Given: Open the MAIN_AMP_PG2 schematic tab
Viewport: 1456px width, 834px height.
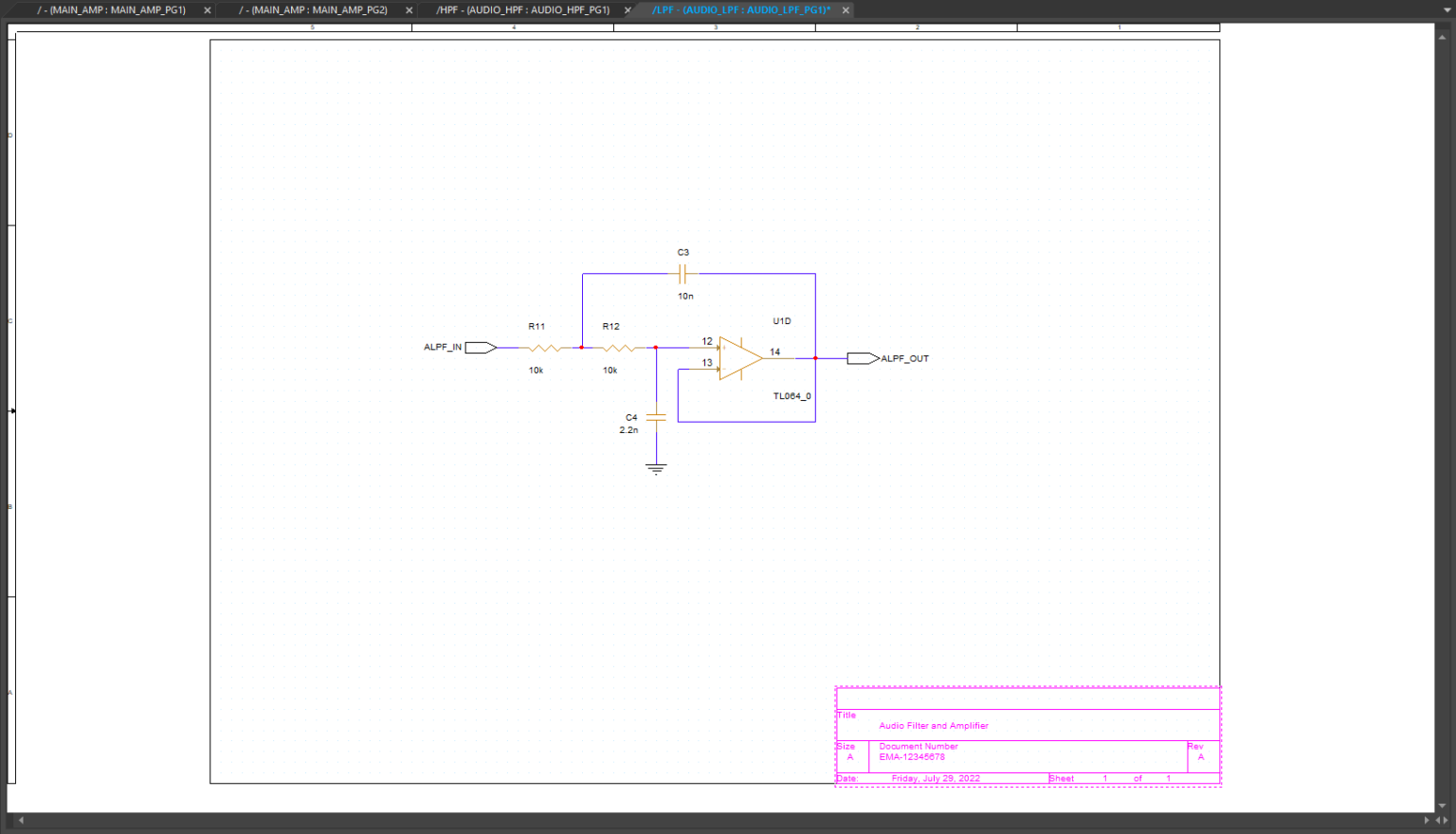Looking at the screenshot, I should [314, 10].
